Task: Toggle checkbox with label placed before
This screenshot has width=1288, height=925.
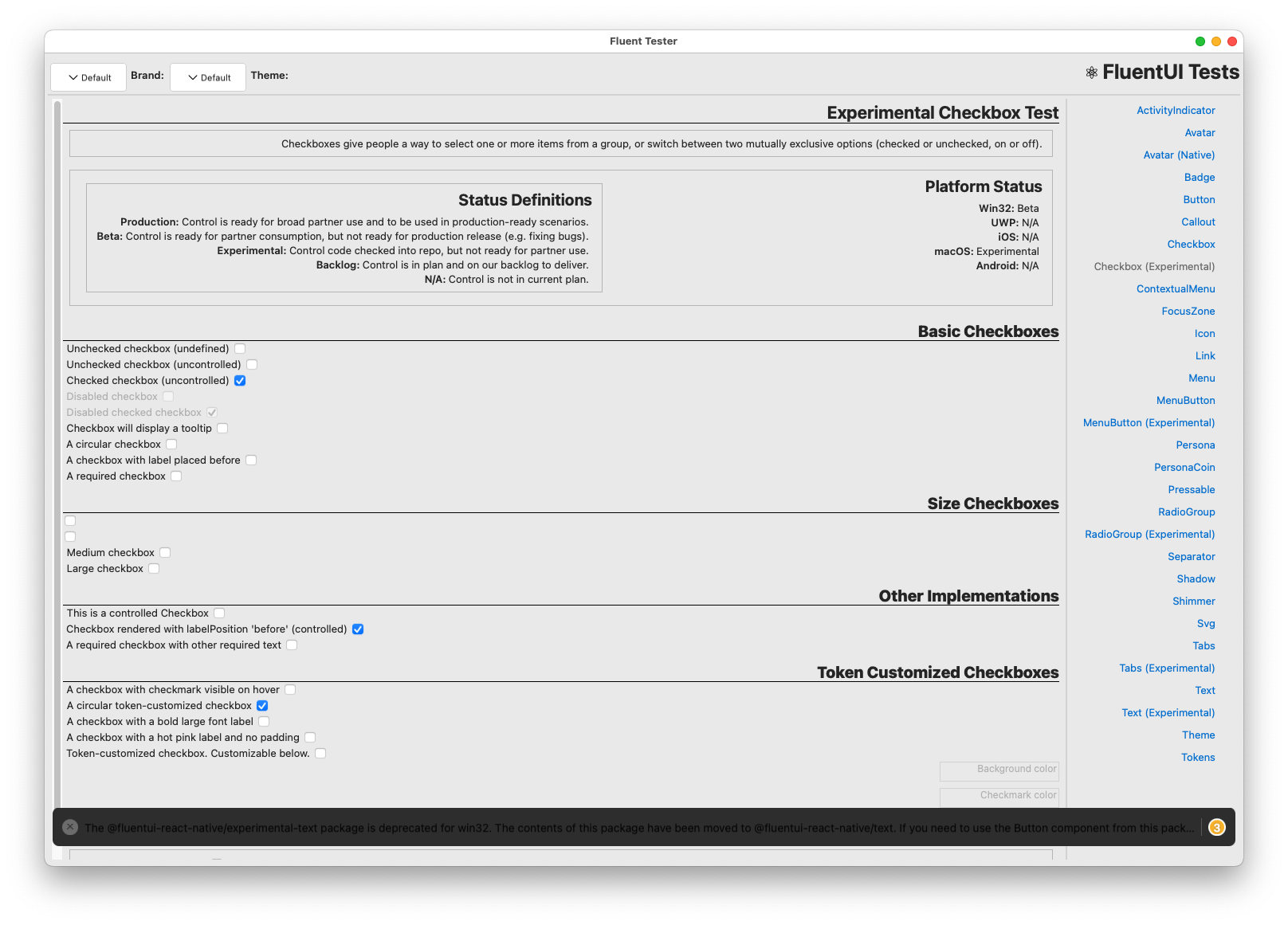Action: click(x=251, y=460)
